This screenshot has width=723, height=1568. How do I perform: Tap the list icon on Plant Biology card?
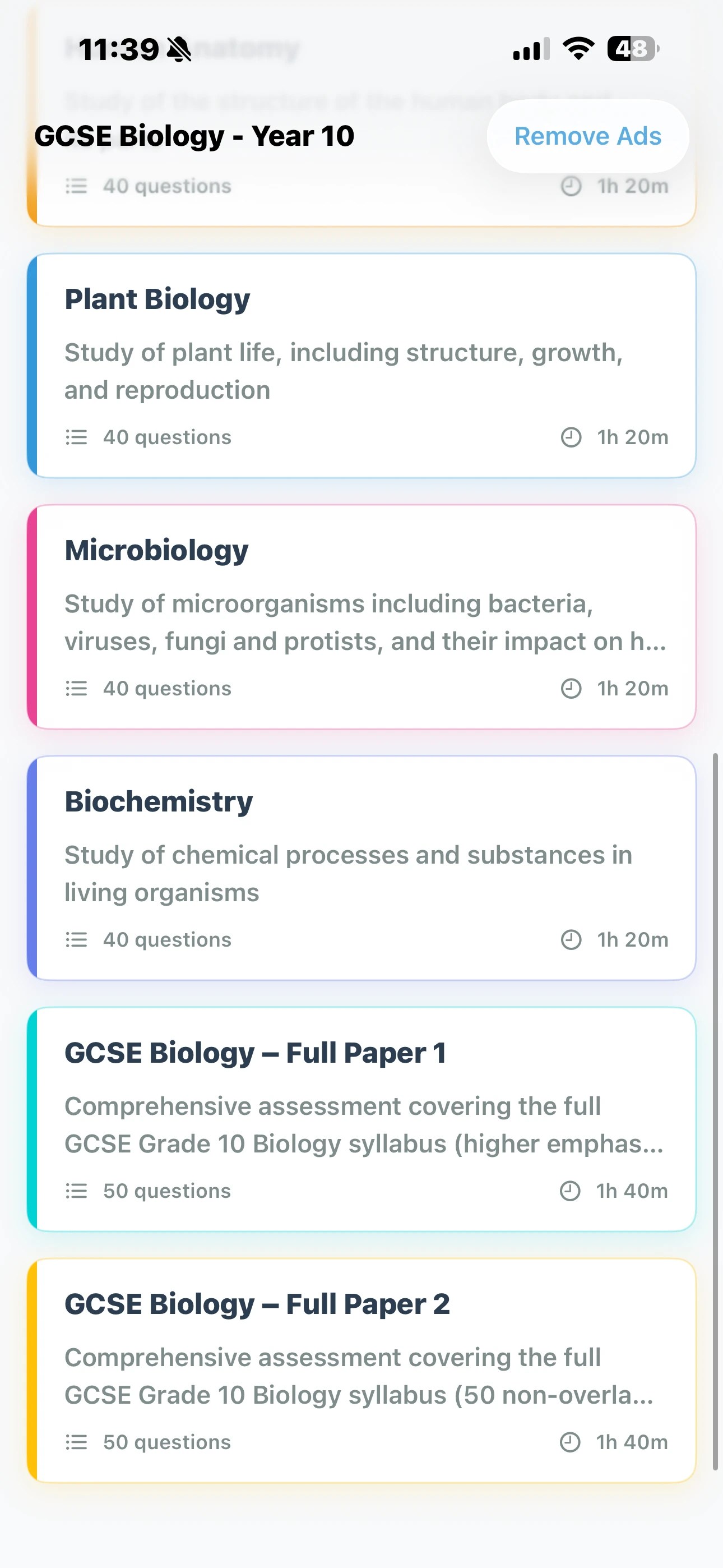[x=76, y=437]
